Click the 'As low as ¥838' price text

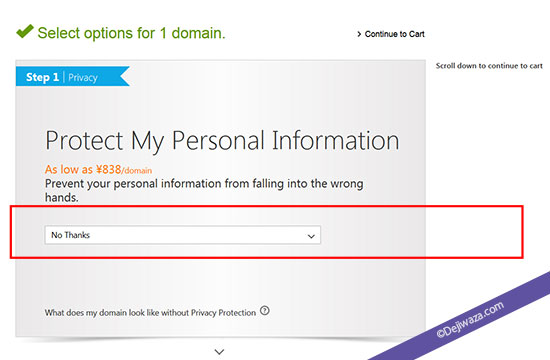83,169
